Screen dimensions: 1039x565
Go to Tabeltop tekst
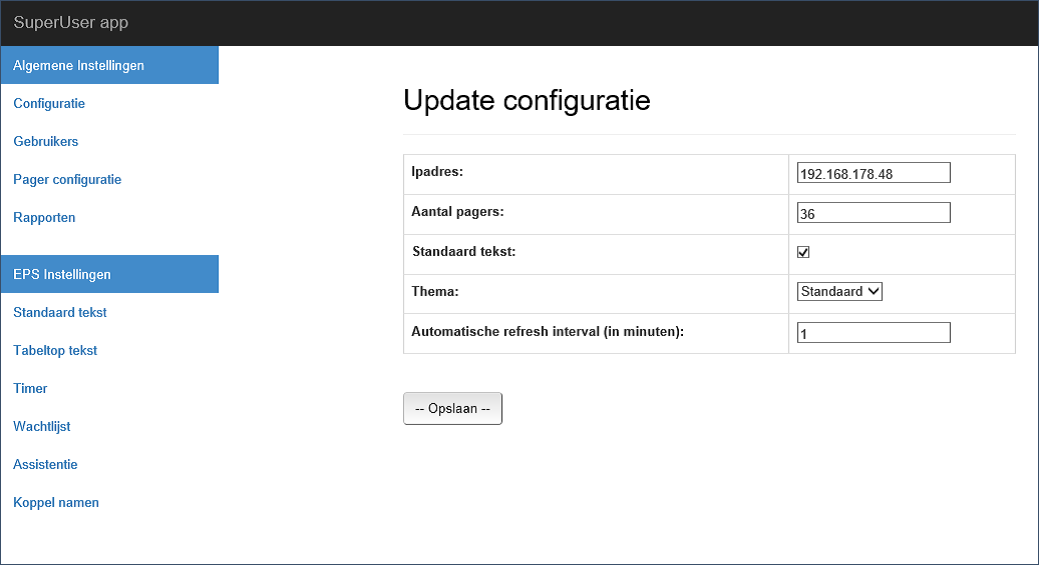(x=55, y=351)
